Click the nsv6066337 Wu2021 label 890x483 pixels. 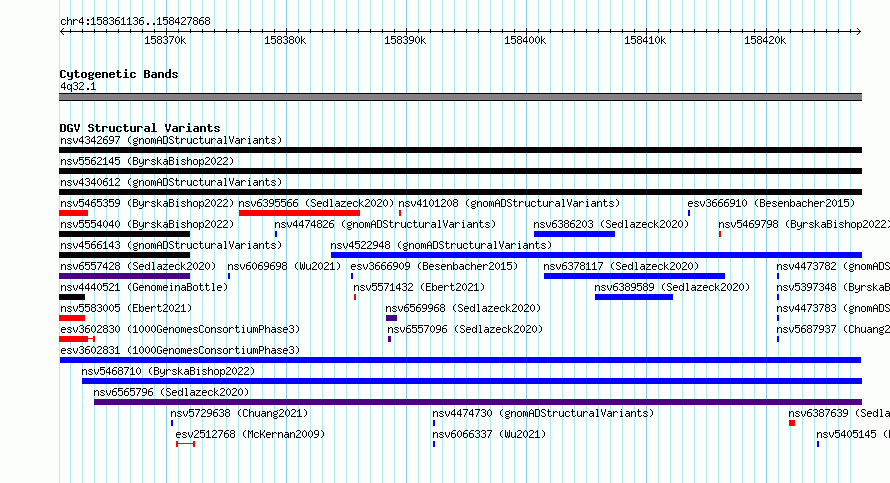489,434
